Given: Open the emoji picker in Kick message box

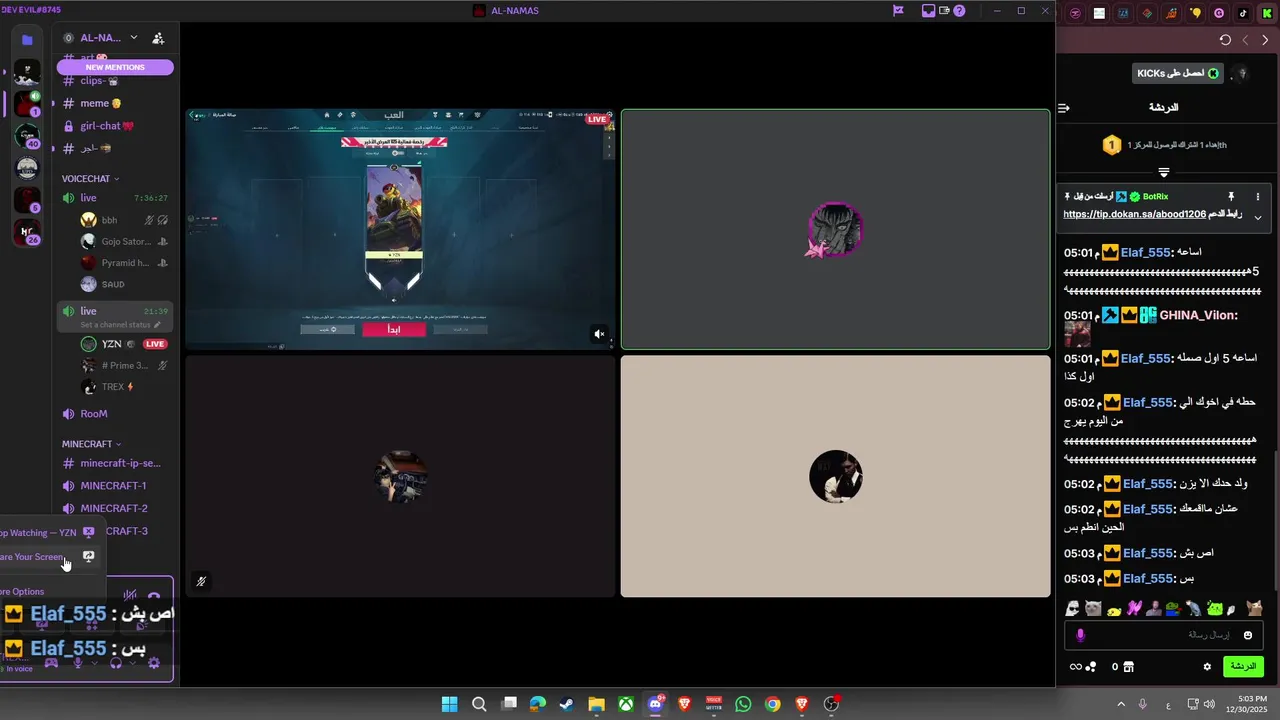Looking at the screenshot, I should click(1248, 635).
